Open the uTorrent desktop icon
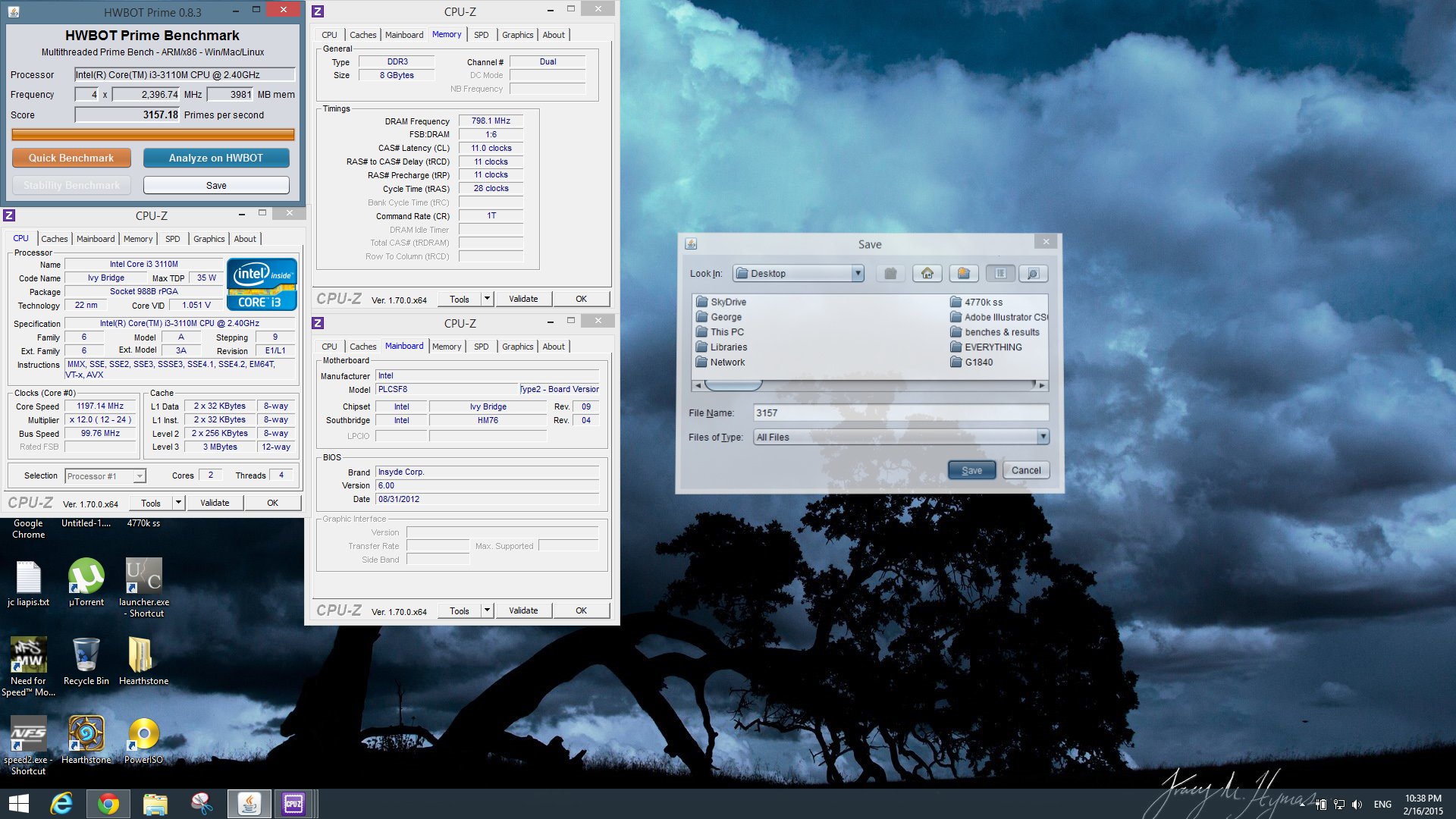The width and height of the screenshot is (1456, 819). [x=86, y=582]
